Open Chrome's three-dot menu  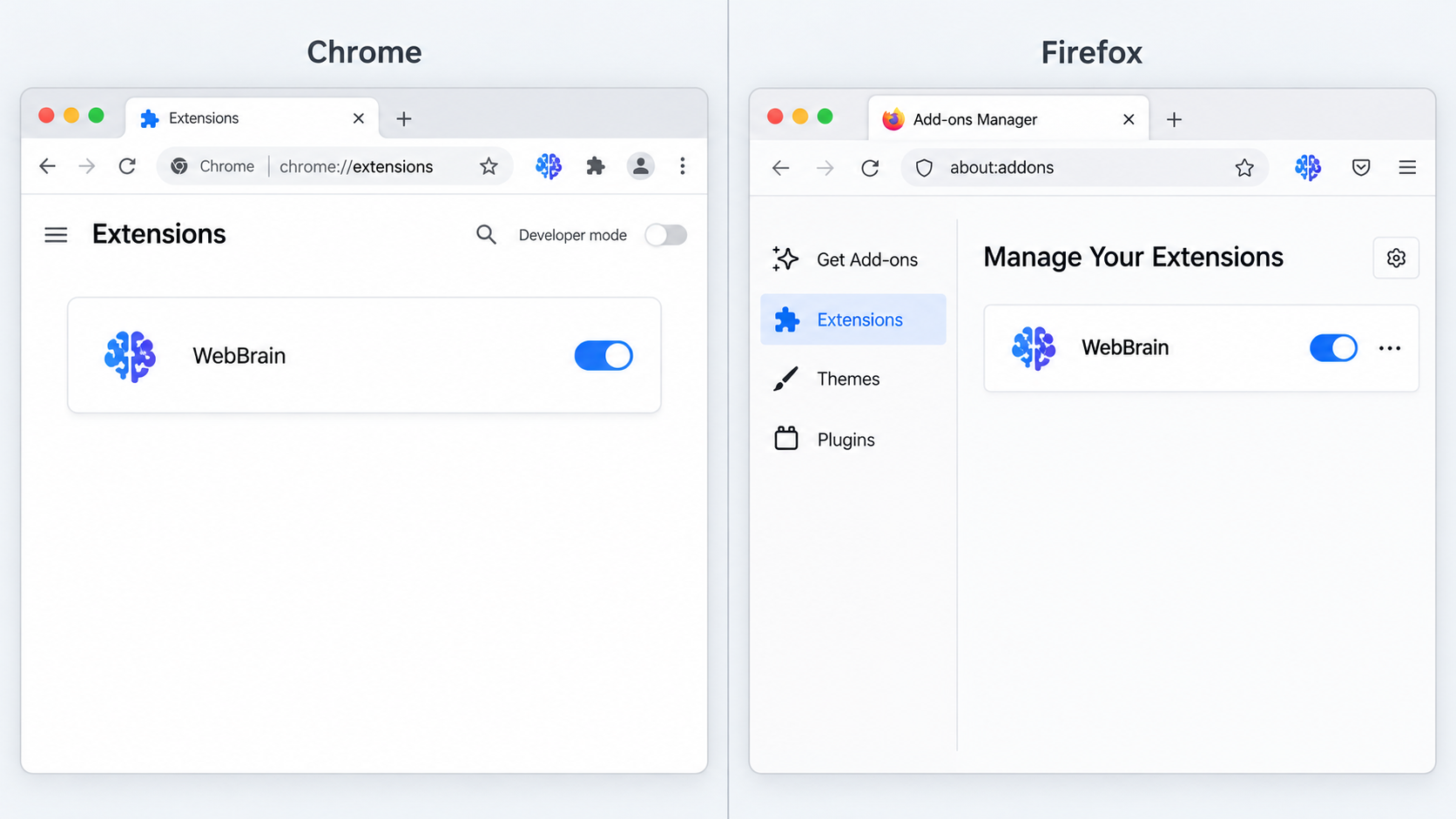683,165
